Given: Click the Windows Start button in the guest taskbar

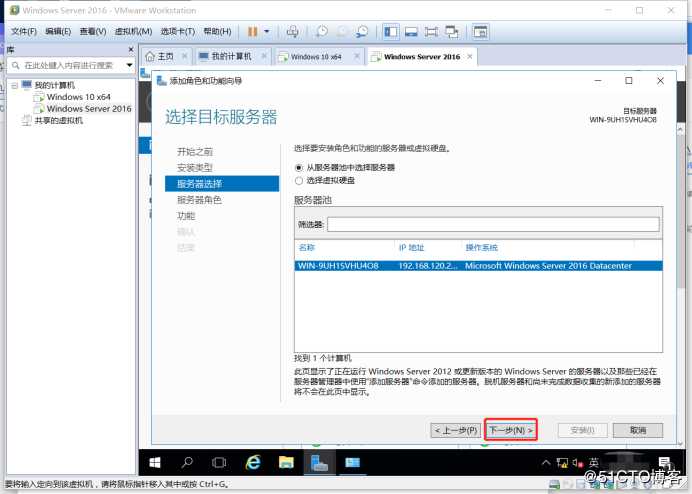Looking at the screenshot, I should pos(155,463).
